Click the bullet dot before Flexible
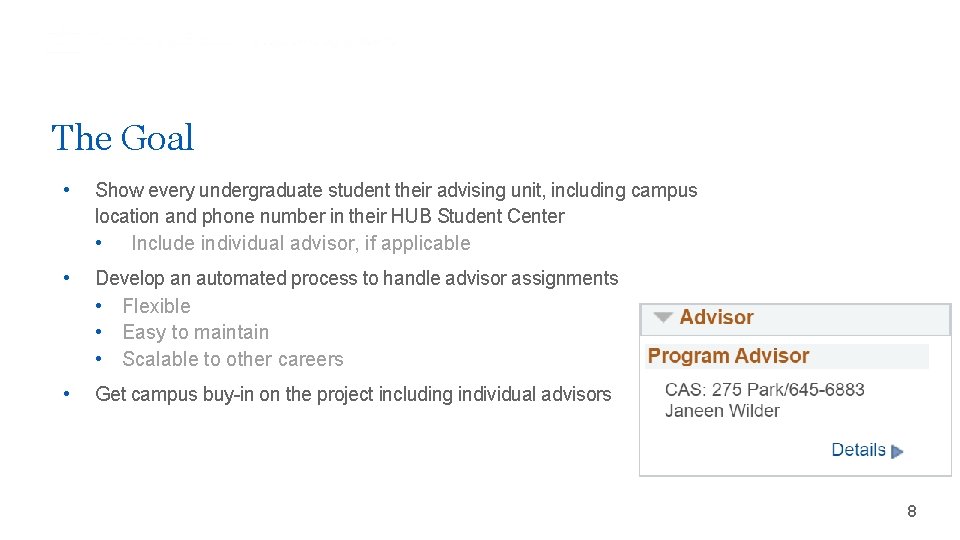Image resolution: width=960 pixels, height=540 pixels. (99, 306)
